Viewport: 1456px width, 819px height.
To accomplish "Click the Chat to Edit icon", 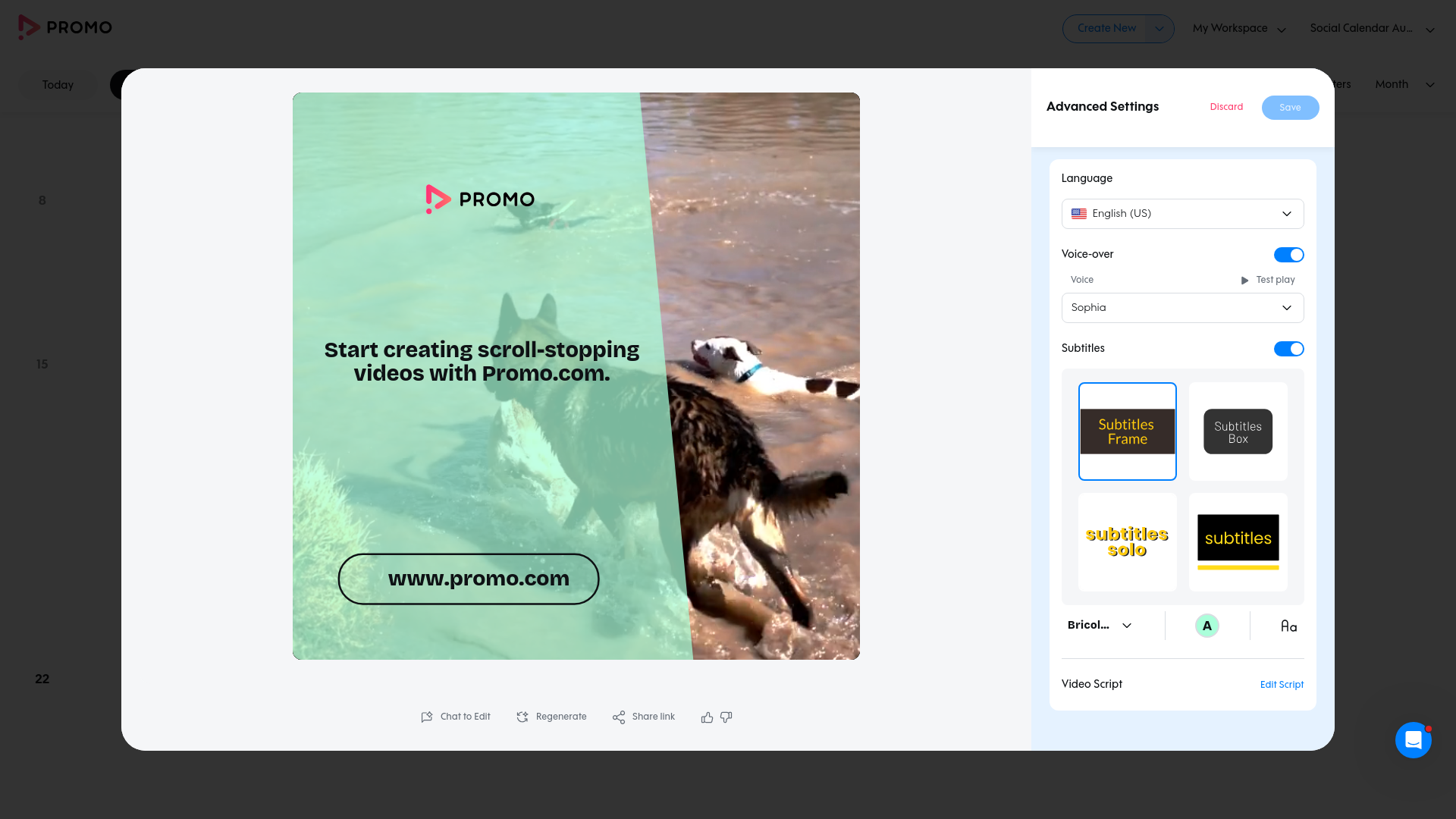I will pyautogui.click(x=427, y=717).
